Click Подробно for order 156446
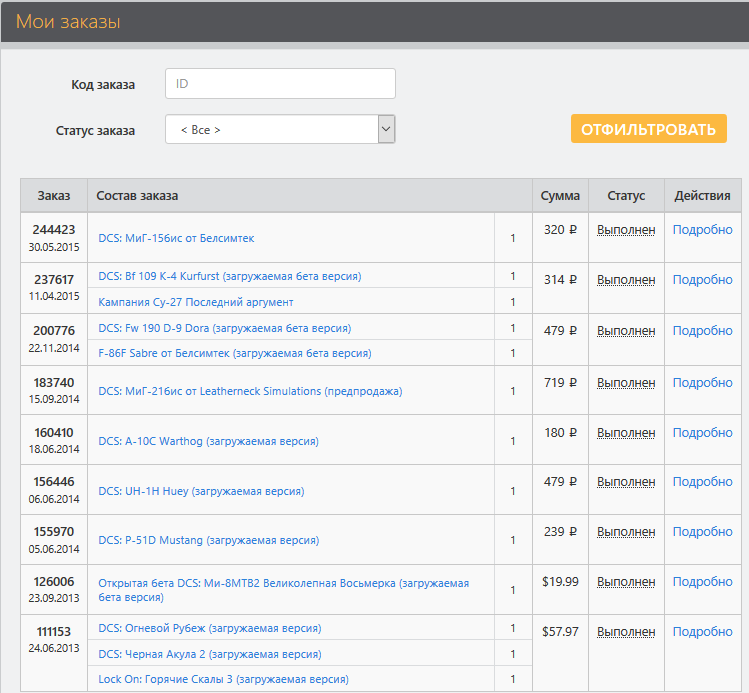Screen dimensions: 749x693 tap(703, 481)
